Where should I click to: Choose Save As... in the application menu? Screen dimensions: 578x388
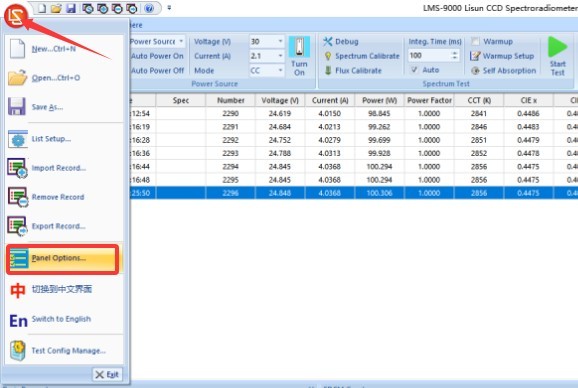[x=65, y=107]
